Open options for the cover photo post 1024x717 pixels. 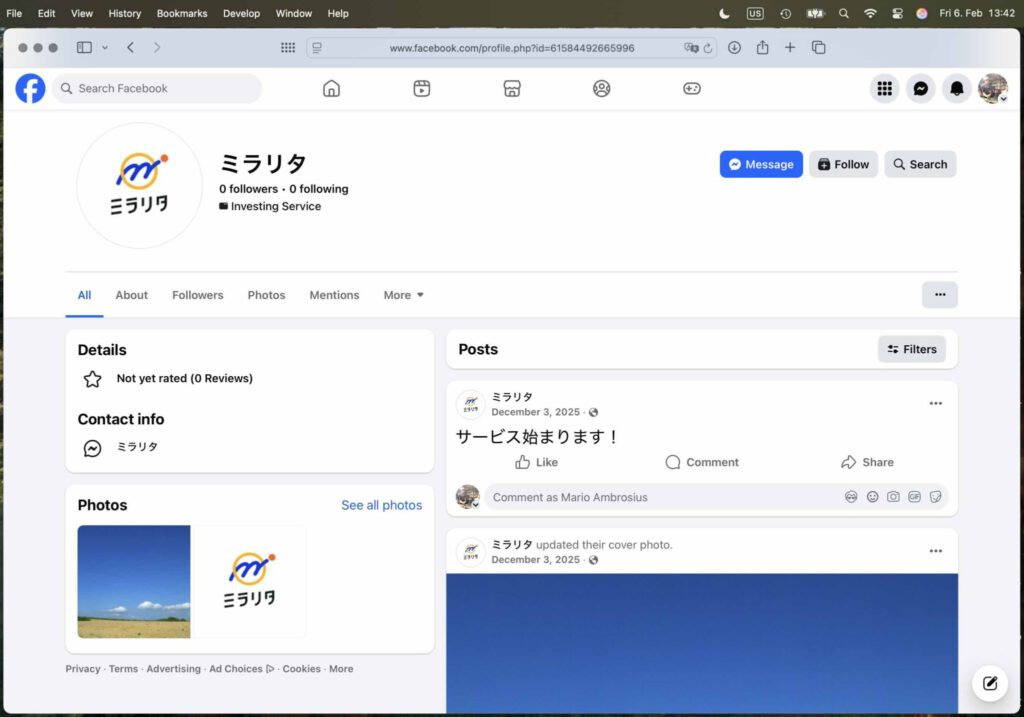click(935, 551)
